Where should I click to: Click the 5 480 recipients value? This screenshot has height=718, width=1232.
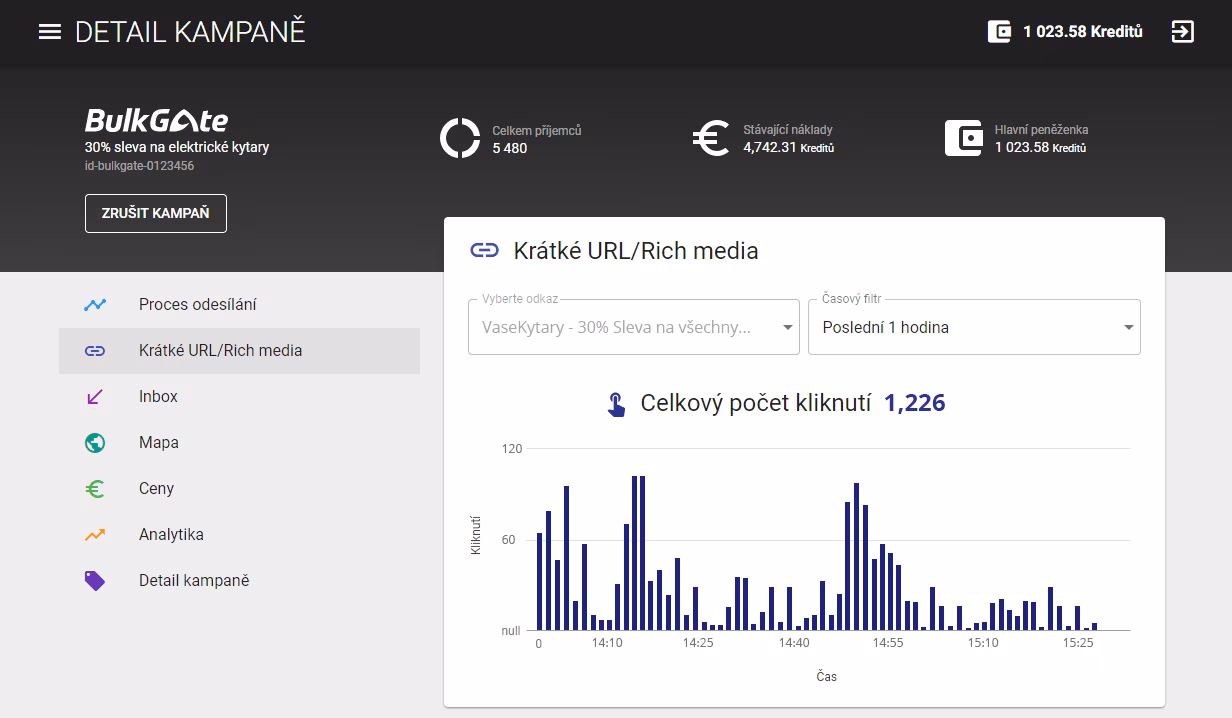[x=510, y=148]
